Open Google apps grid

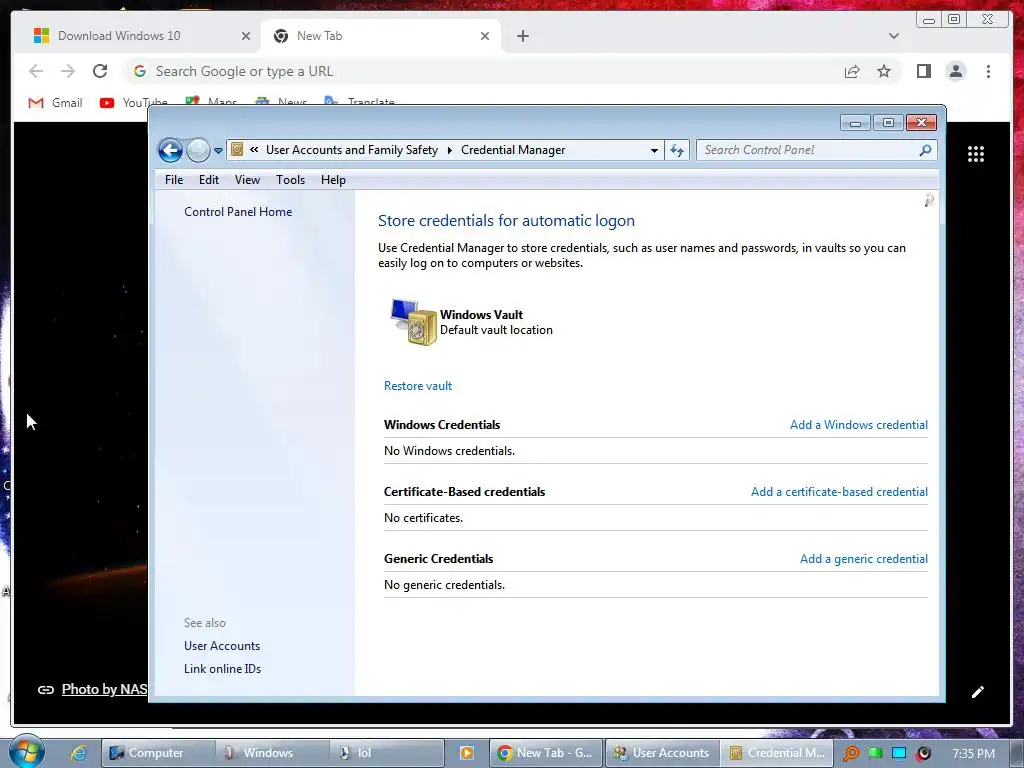976,154
